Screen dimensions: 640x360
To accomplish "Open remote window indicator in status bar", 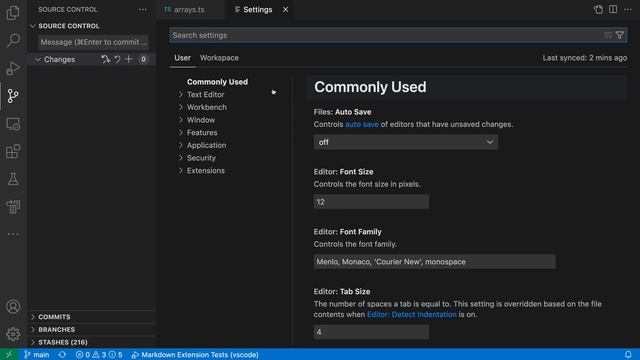I will [9, 355].
